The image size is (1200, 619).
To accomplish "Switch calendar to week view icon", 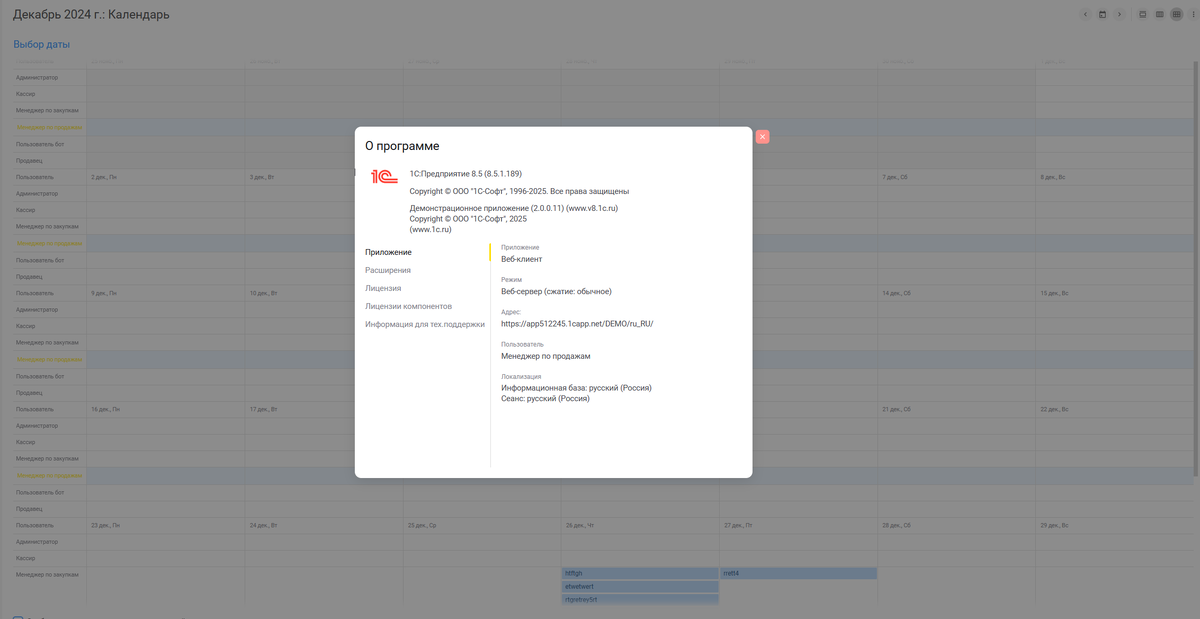I will [x=1159, y=14].
